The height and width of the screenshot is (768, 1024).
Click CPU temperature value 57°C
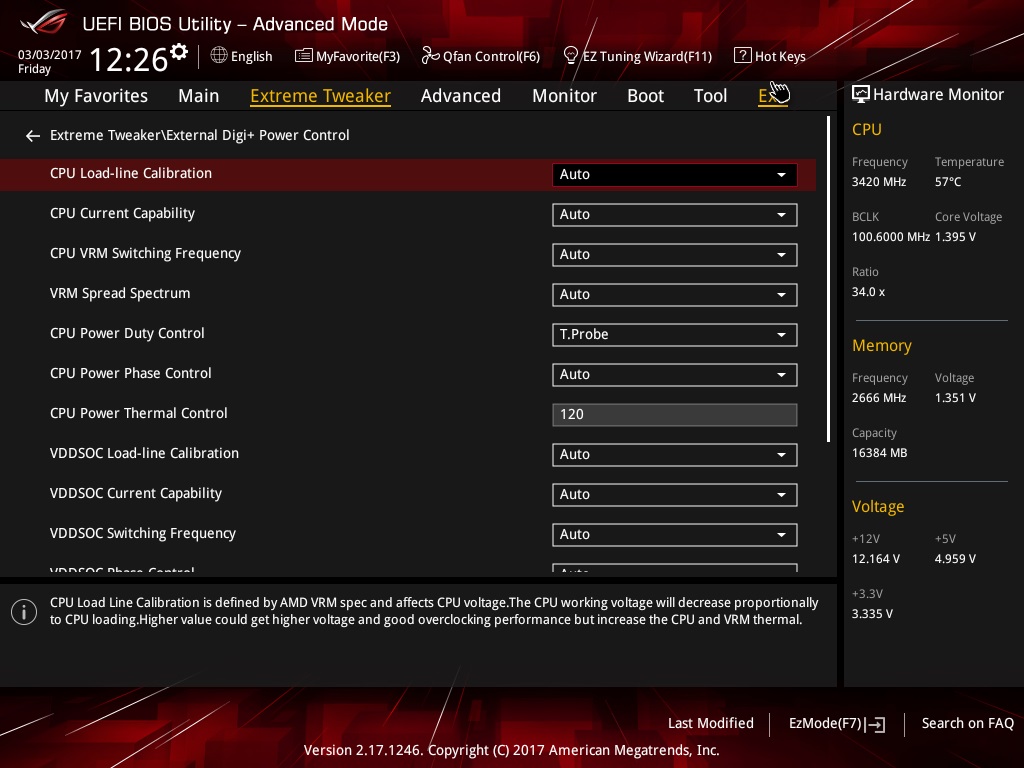click(948, 182)
